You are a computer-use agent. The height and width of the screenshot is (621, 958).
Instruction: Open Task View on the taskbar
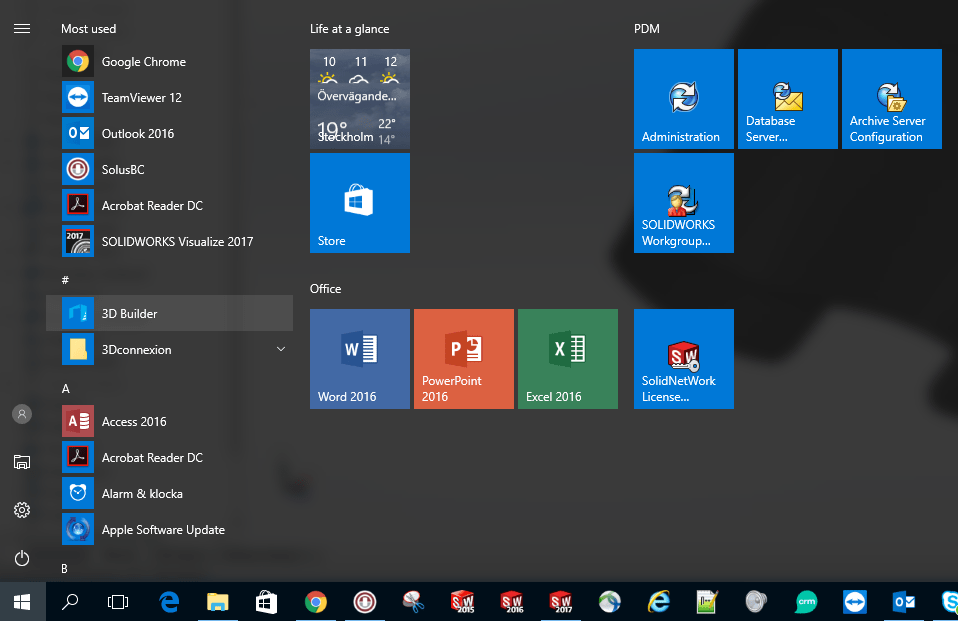118,601
